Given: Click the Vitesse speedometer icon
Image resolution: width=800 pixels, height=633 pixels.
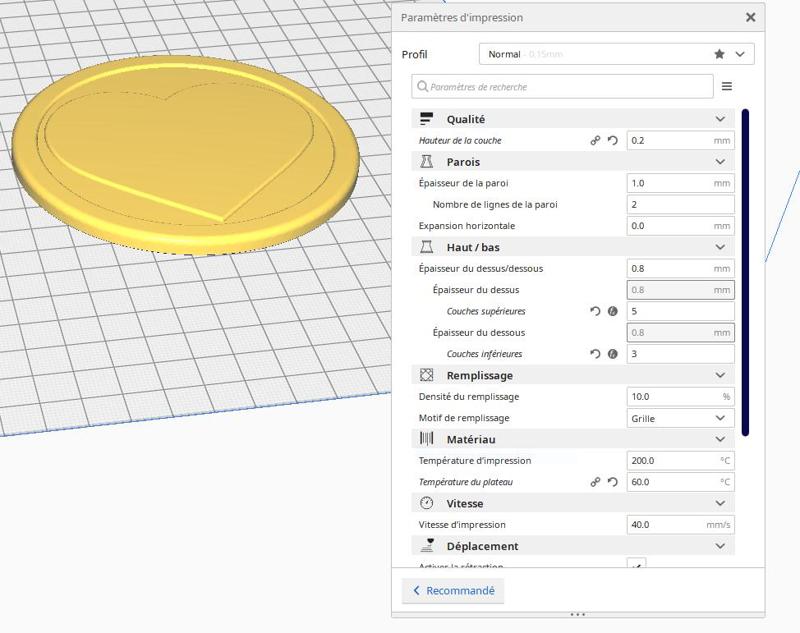Looking at the screenshot, I should [x=426, y=503].
